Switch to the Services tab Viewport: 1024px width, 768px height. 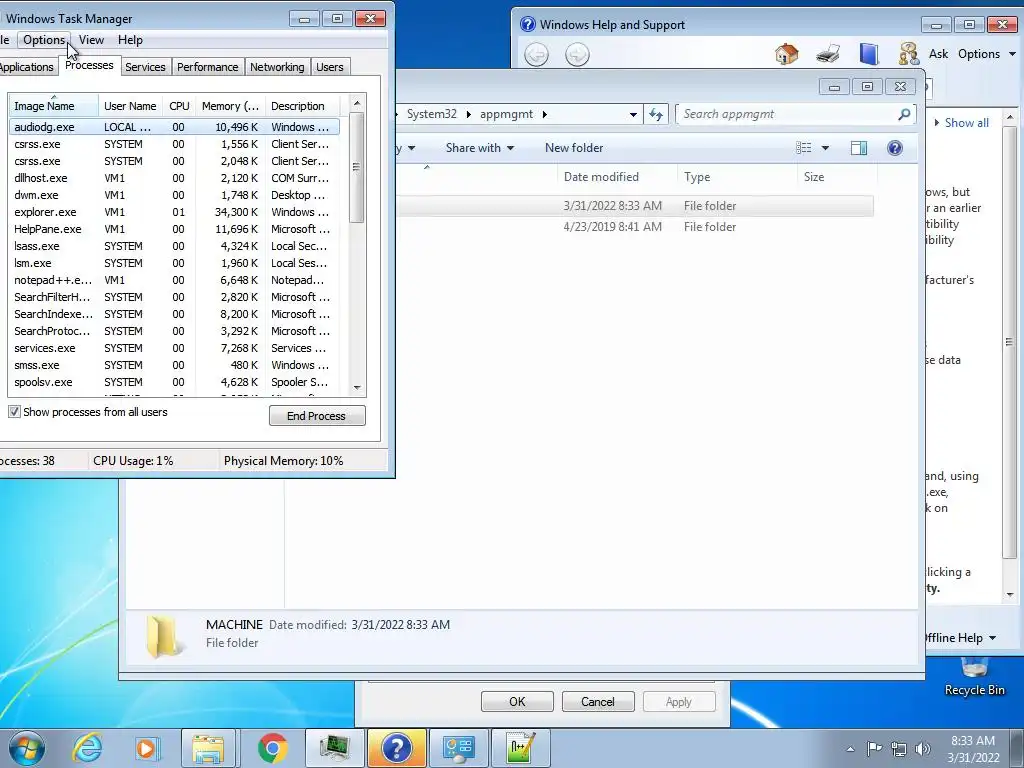[145, 67]
